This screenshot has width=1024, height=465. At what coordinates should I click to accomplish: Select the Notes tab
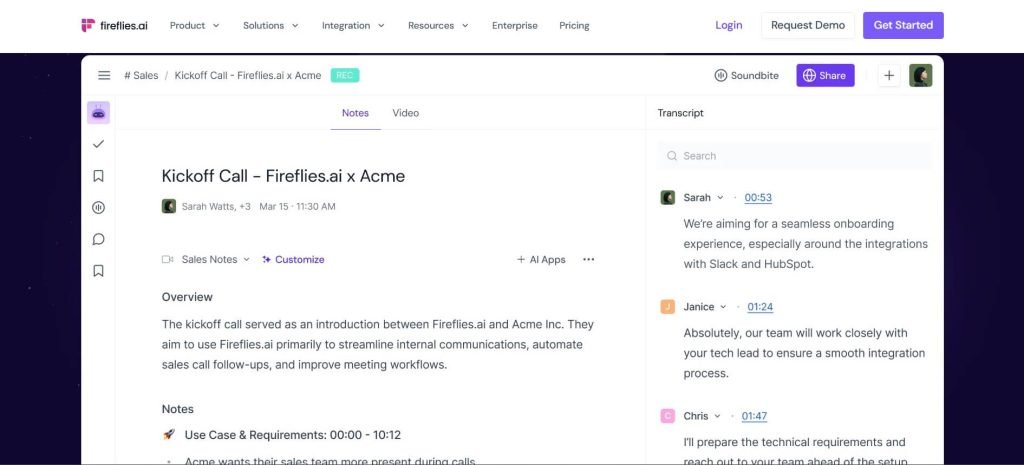pos(355,113)
